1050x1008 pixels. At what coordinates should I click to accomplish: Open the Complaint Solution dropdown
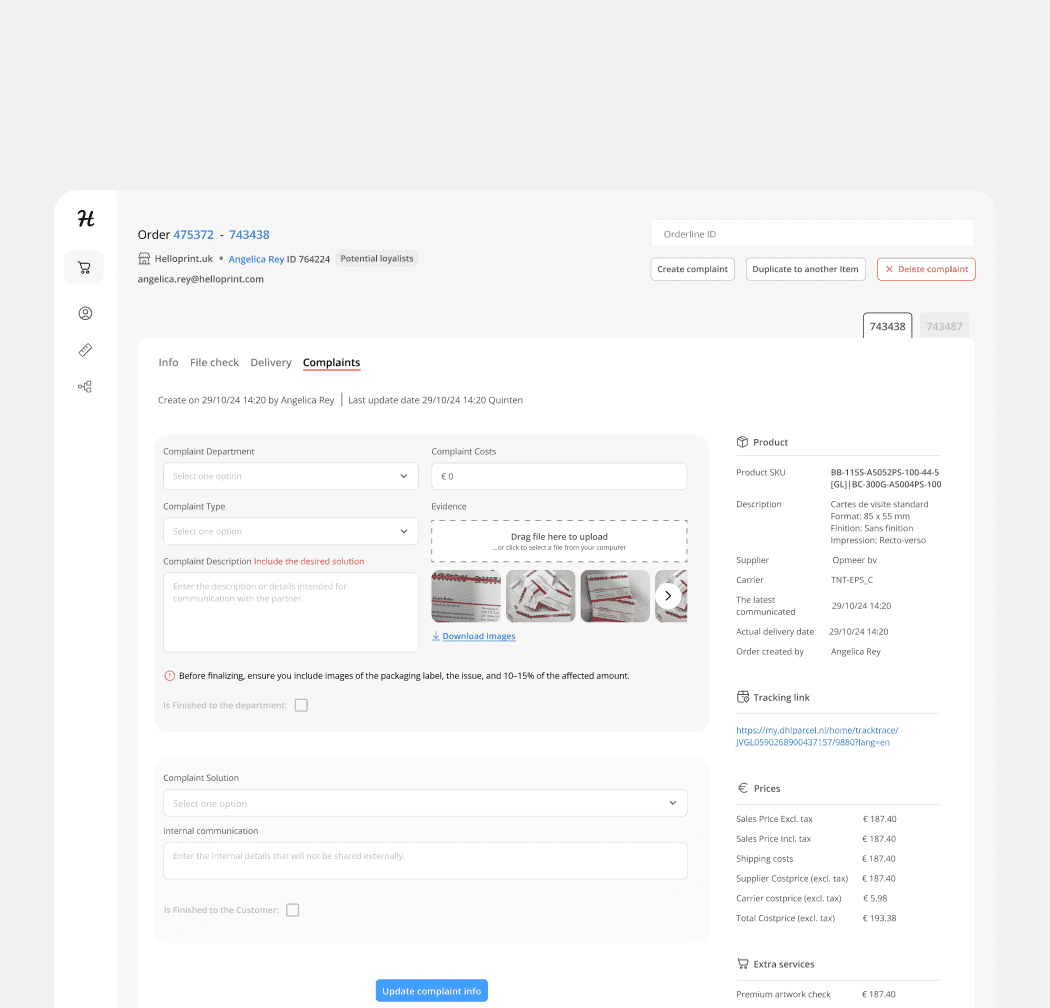coord(425,803)
